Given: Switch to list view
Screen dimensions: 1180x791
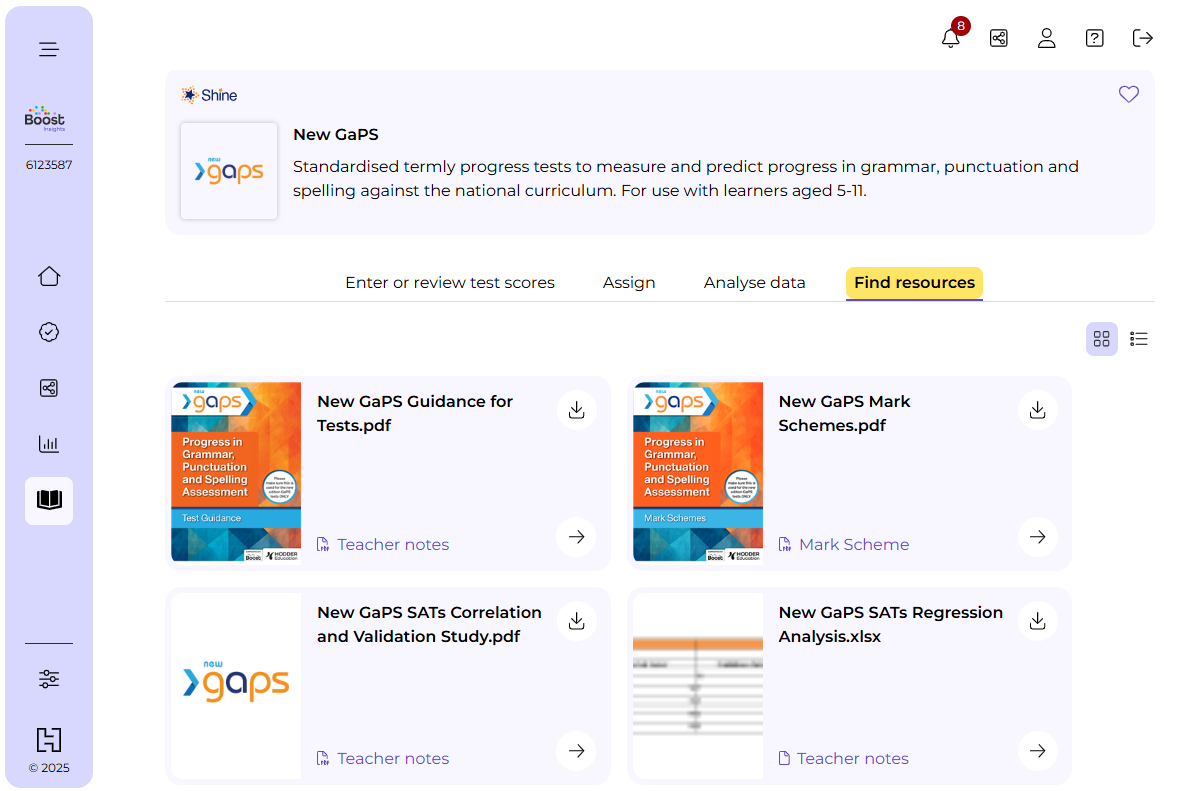Looking at the screenshot, I should (x=1138, y=339).
